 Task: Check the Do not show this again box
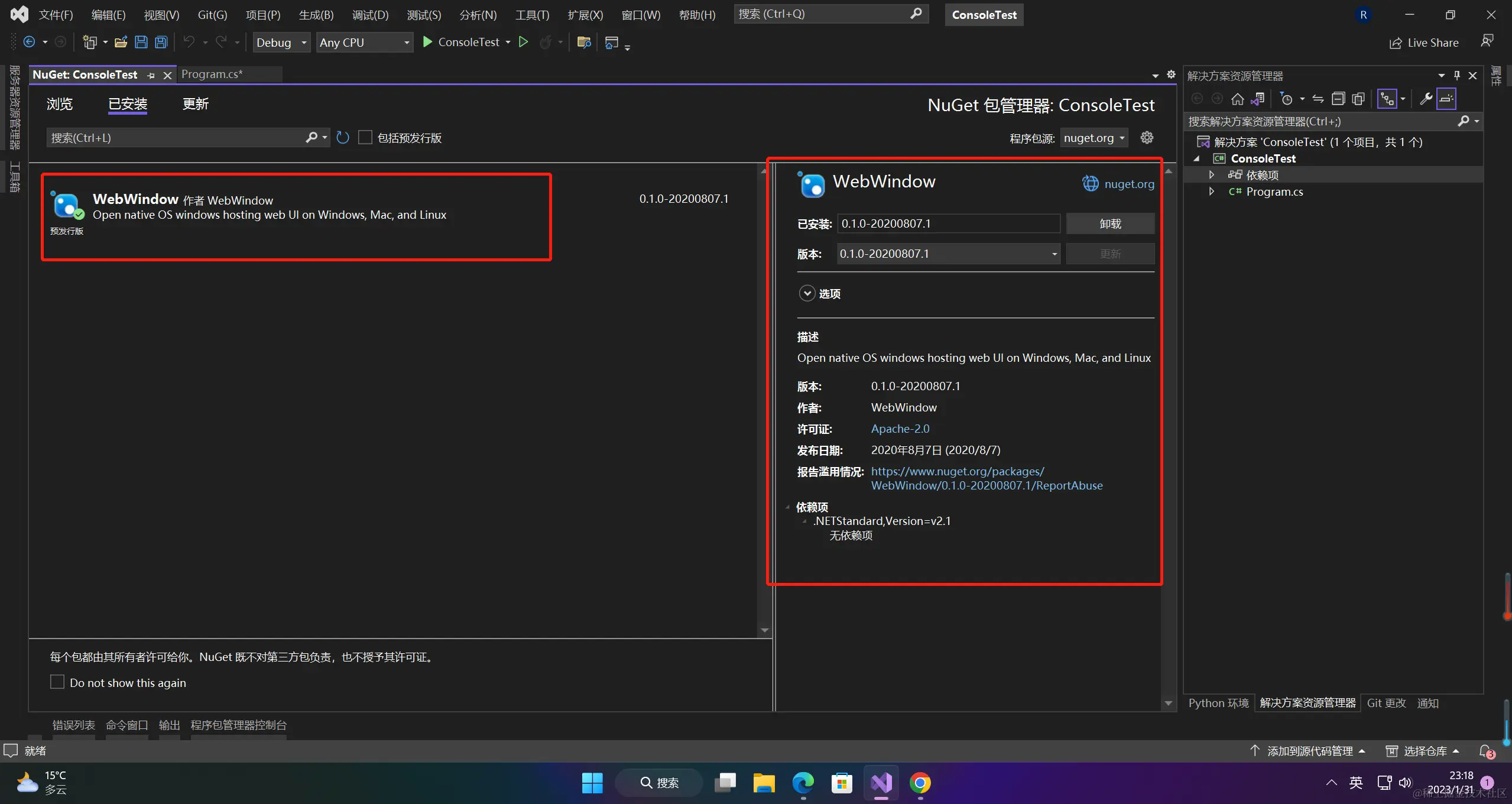(x=57, y=682)
